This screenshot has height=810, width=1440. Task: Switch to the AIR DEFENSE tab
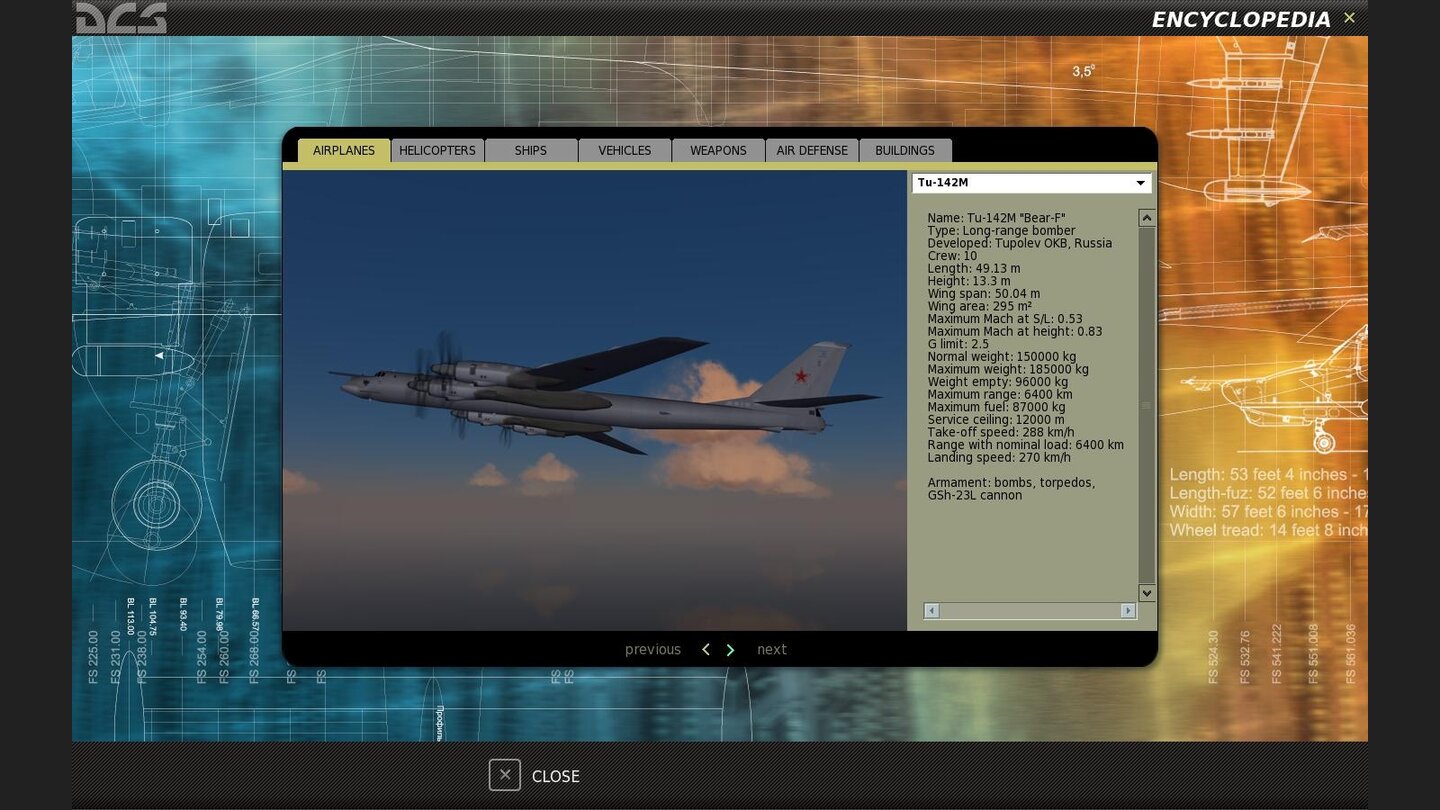pyautogui.click(x=812, y=151)
